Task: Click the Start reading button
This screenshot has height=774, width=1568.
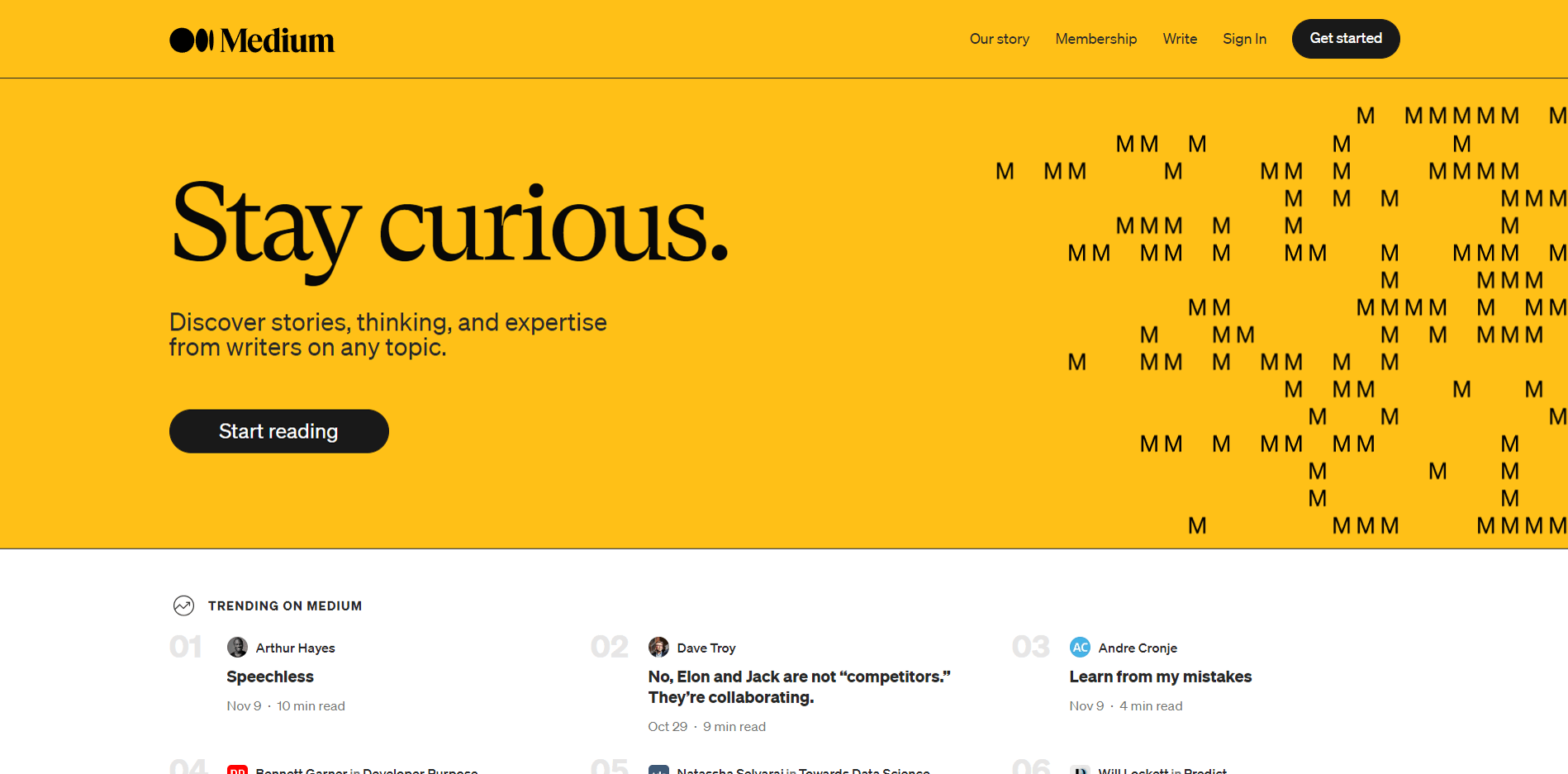Action: [x=279, y=431]
